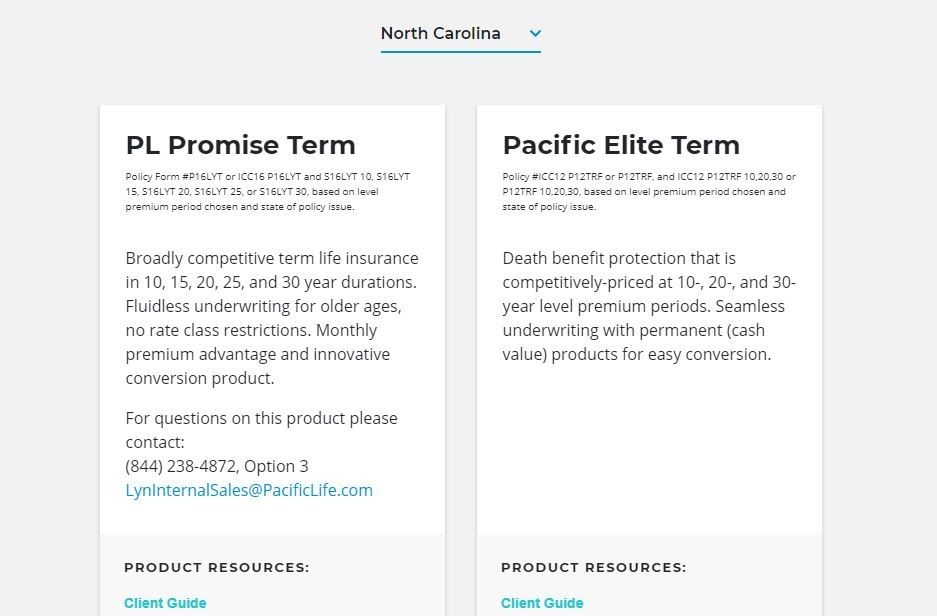Screen dimensions: 937x616
Task: Click Product Resources header in Pacific Elite card
Action: tap(594, 568)
